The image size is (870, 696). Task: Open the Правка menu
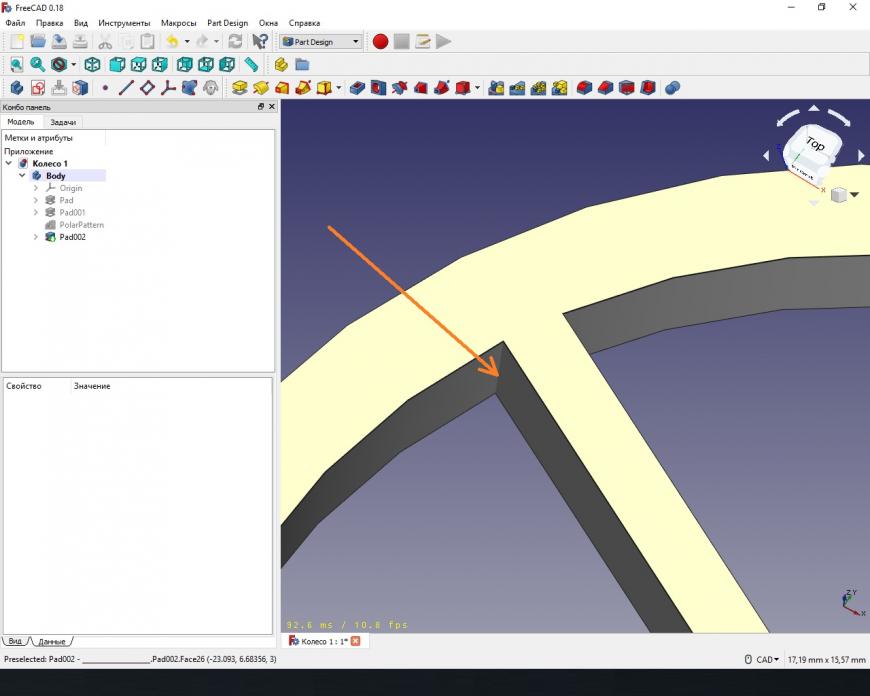click(49, 23)
